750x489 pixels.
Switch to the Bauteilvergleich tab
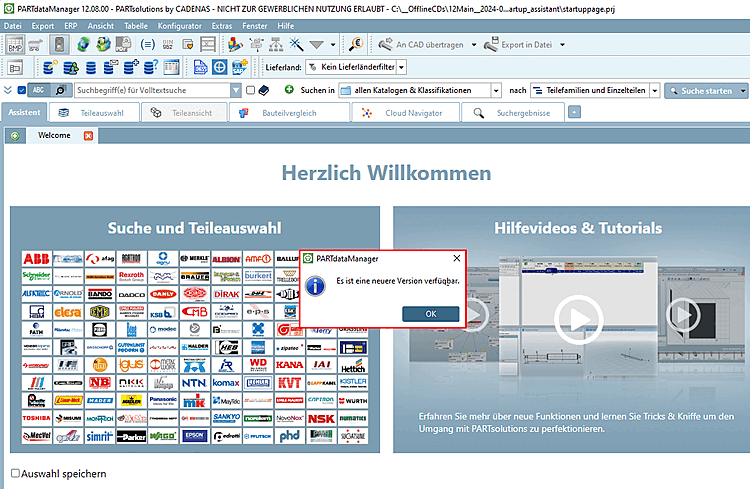click(289, 113)
